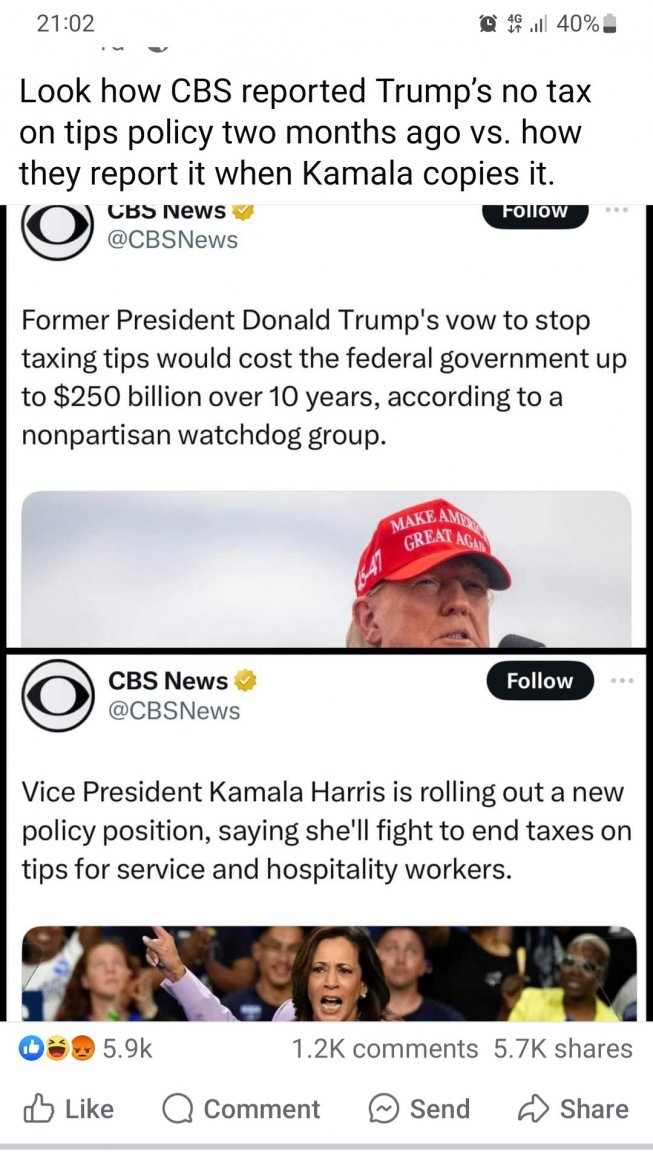Tap the Share arrow icon

[533, 1108]
